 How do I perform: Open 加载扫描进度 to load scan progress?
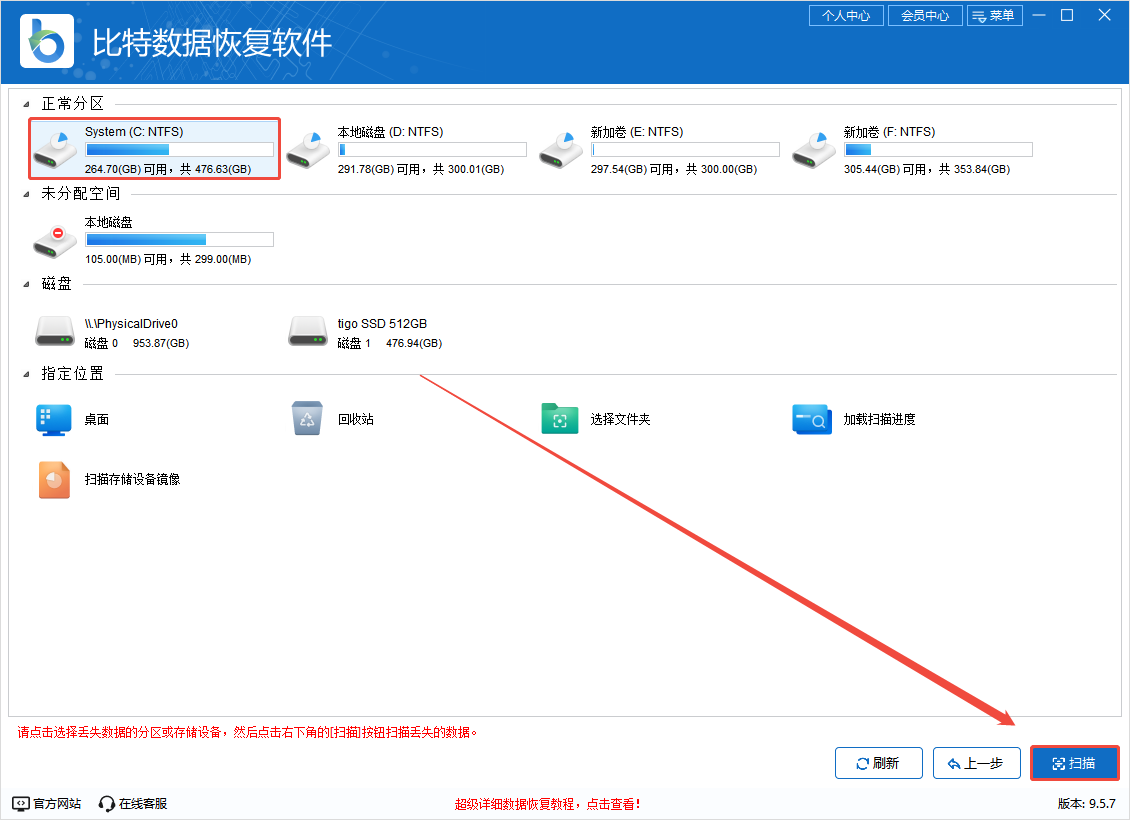pyautogui.click(x=812, y=421)
